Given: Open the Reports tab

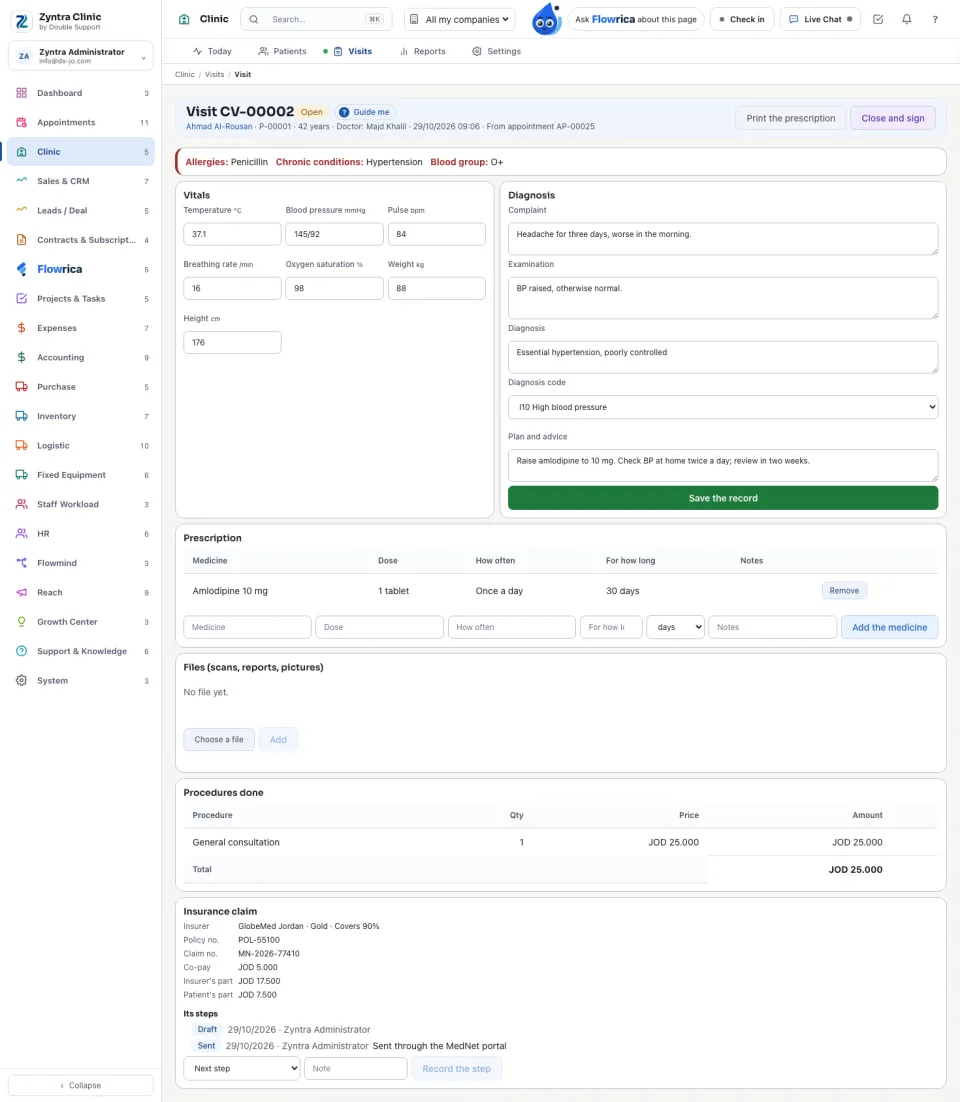Looking at the screenshot, I should [x=422, y=51].
